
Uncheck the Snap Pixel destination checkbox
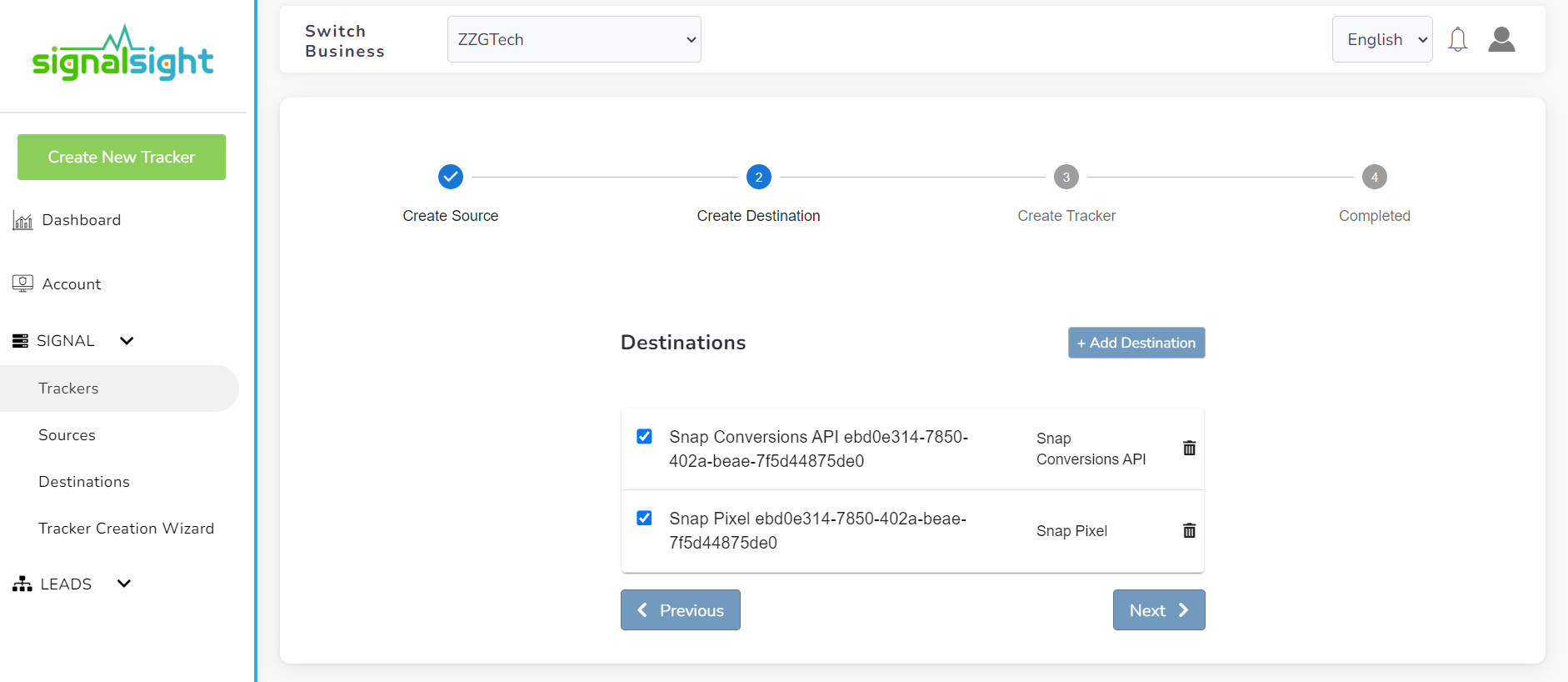coord(644,518)
